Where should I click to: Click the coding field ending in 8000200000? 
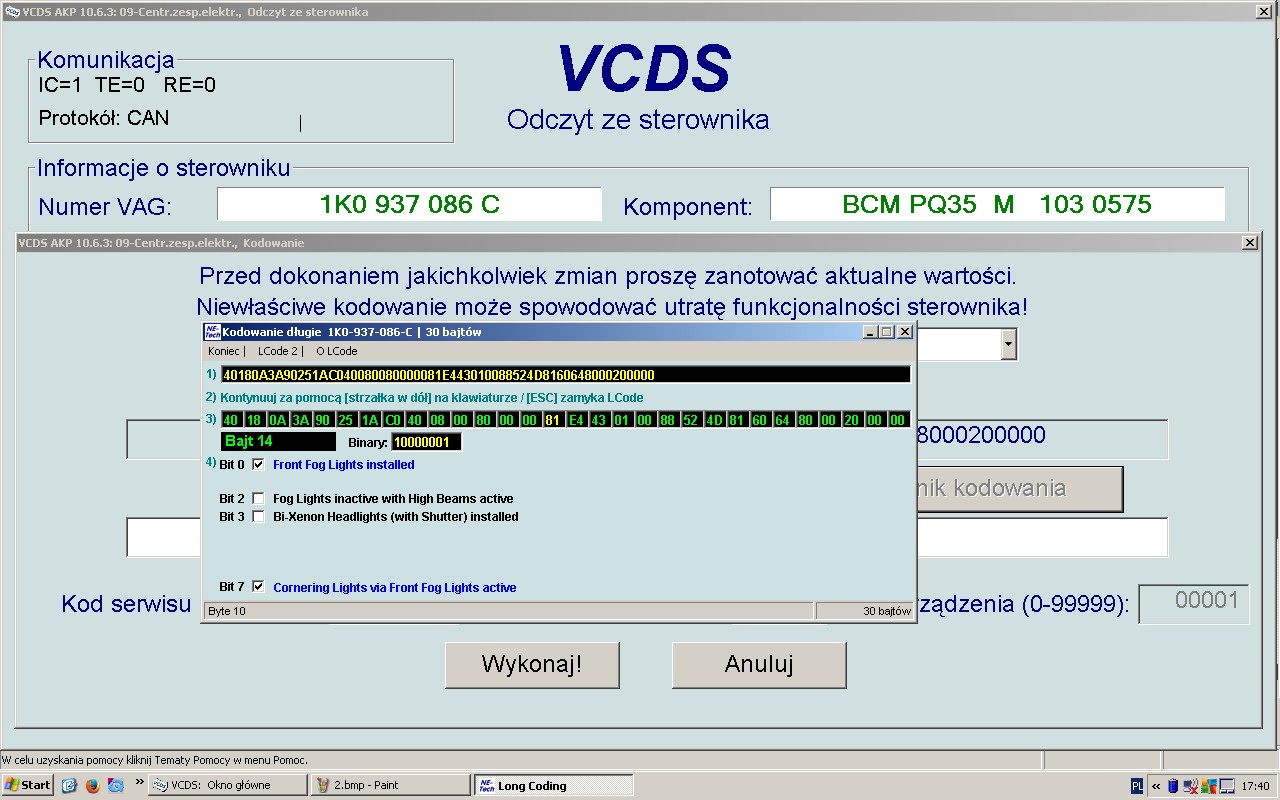[1042, 437]
